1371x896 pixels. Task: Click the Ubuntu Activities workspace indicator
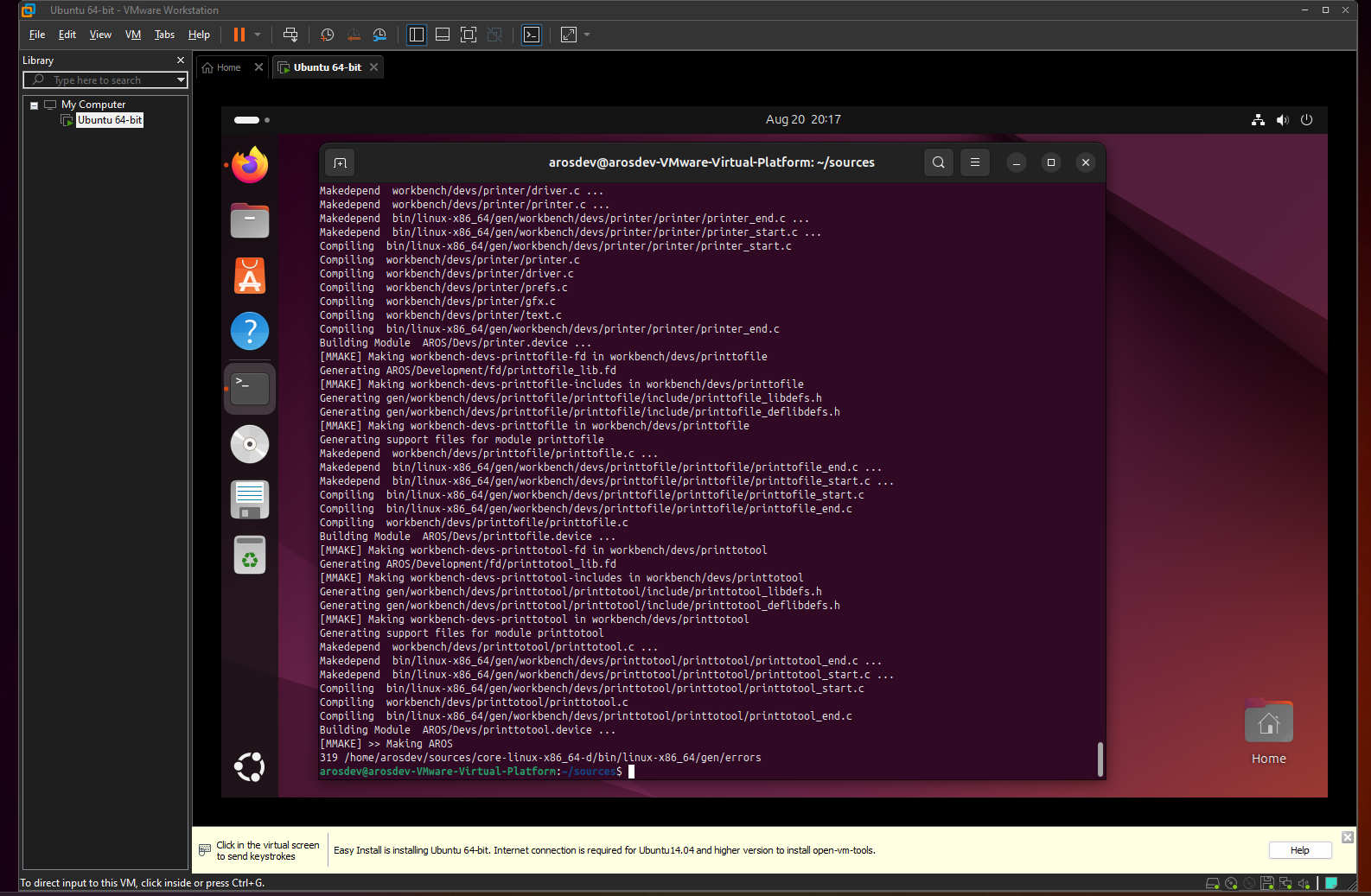point(252,120)
